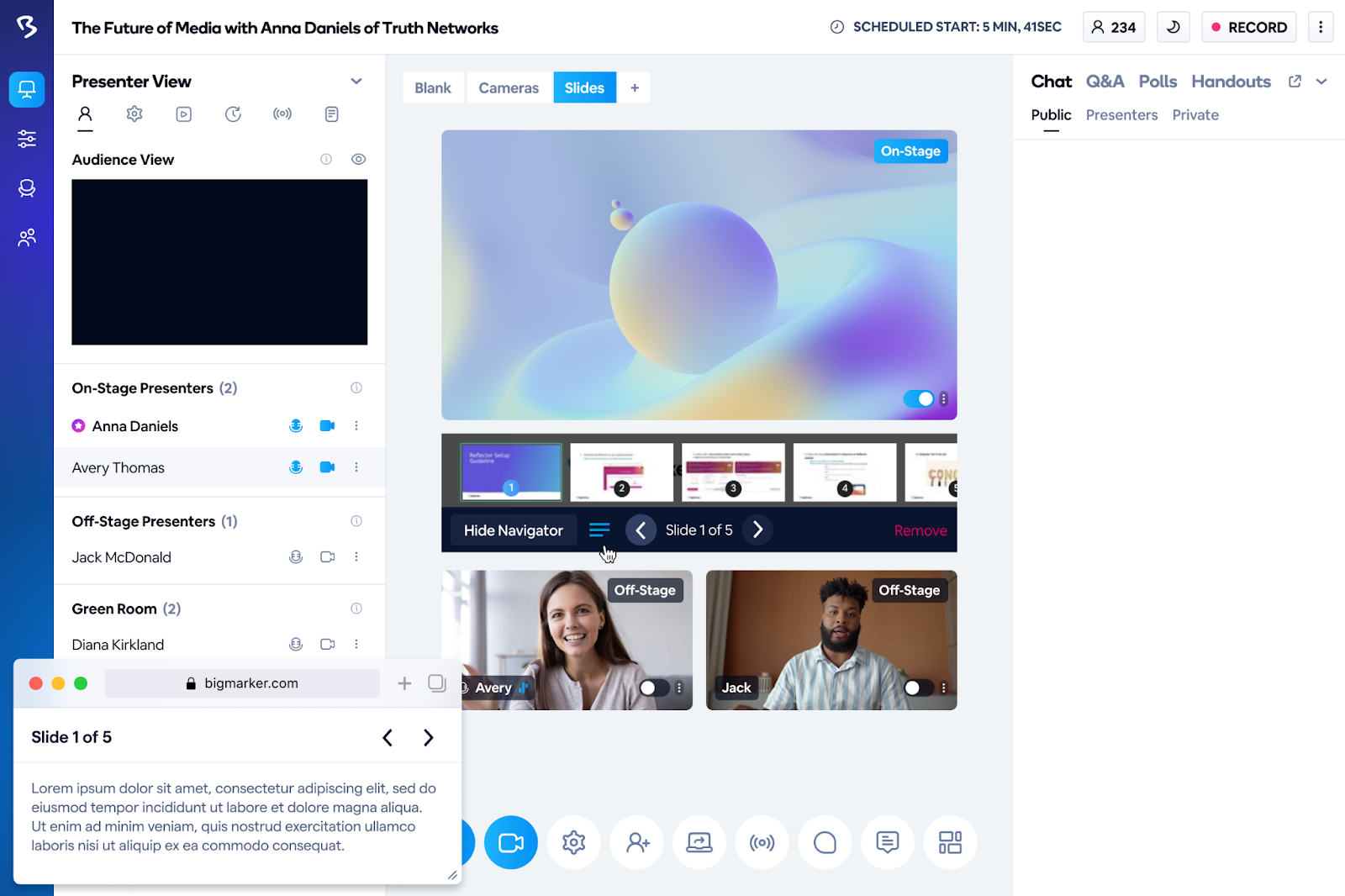Open the broadcast icon under Presenter View
The width and height of the screenshot is (1345, 896).
coord(282,113)
